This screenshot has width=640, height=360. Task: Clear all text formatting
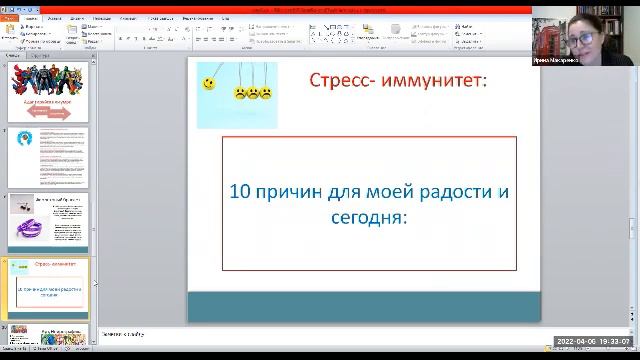point(187,29)
